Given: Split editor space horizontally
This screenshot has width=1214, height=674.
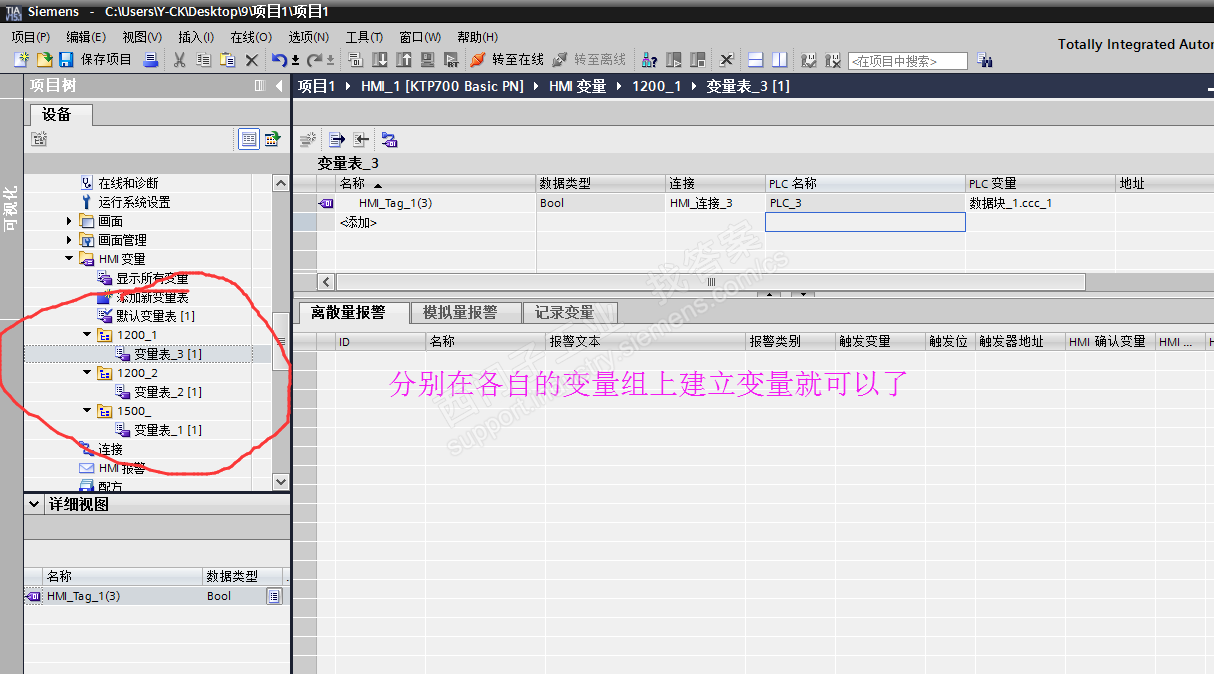Looking at the screenshot, I should [x=755, y=60].
